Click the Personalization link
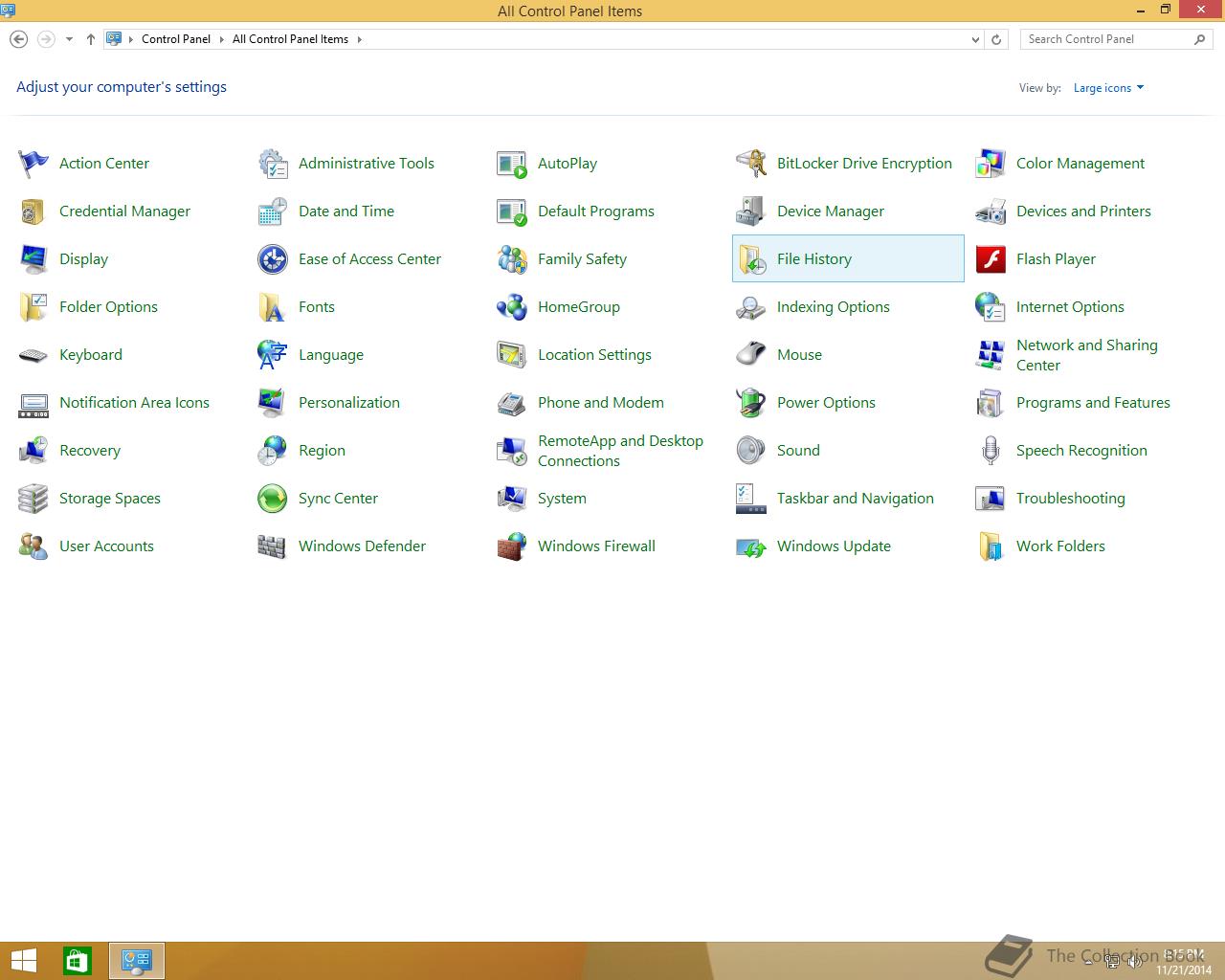1225x980 pixels. pos(349,403)
